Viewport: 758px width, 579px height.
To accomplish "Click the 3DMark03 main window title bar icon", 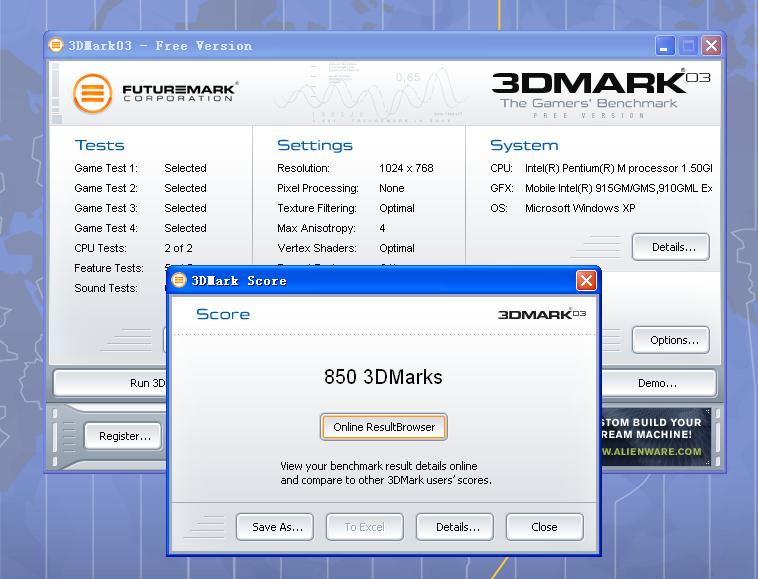I will [56, 45].
